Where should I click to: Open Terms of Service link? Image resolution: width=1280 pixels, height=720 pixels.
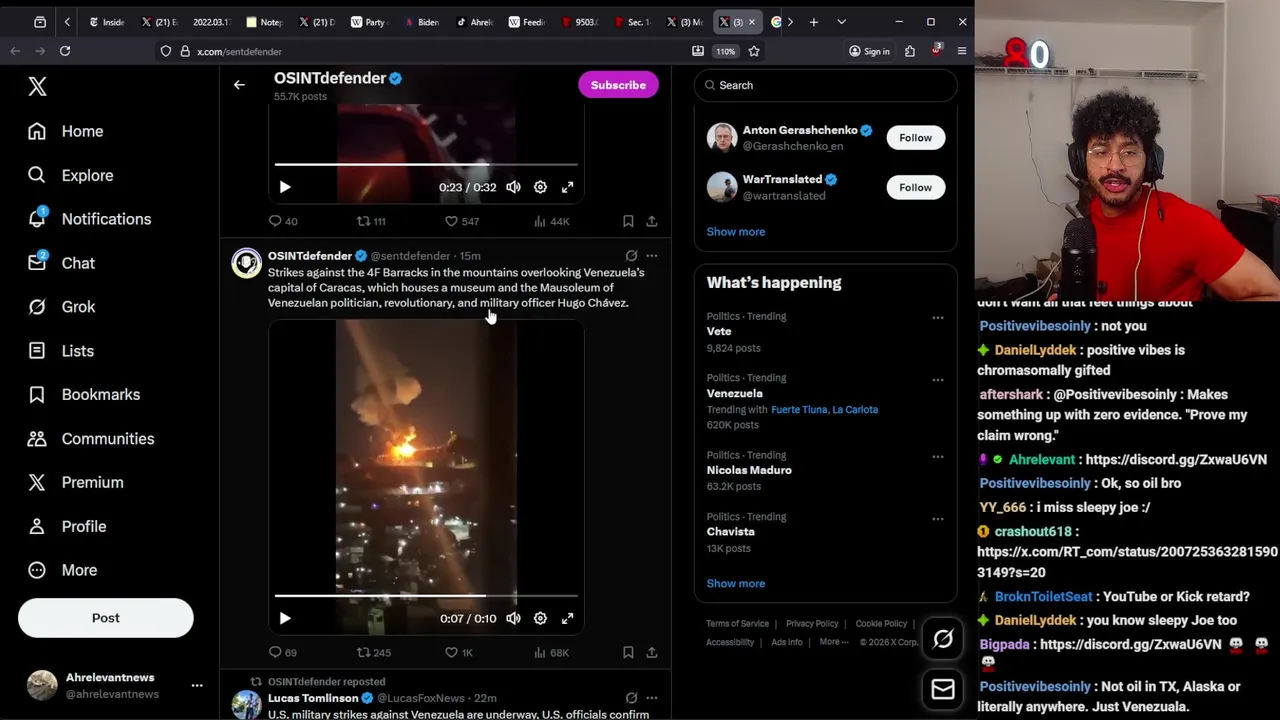coord(738,623)
